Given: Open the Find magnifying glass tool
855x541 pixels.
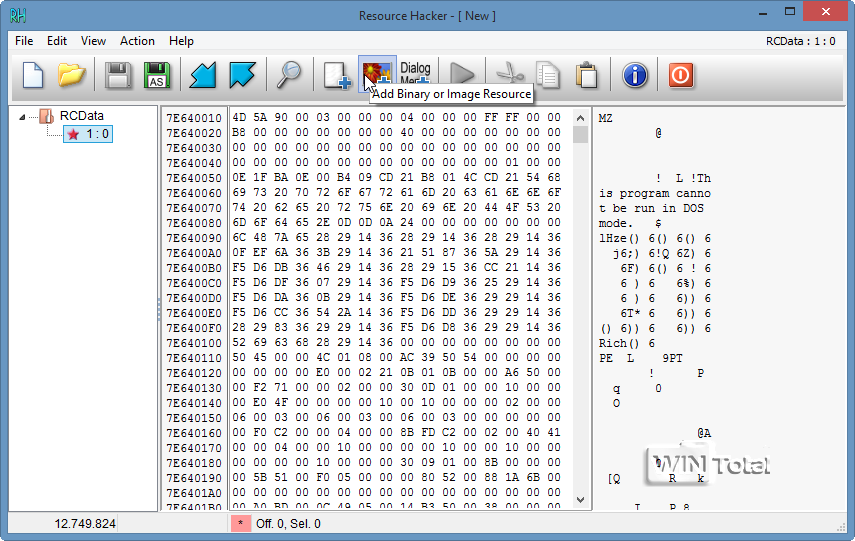Looking at the screenshot, I should [x=288, y=75].
